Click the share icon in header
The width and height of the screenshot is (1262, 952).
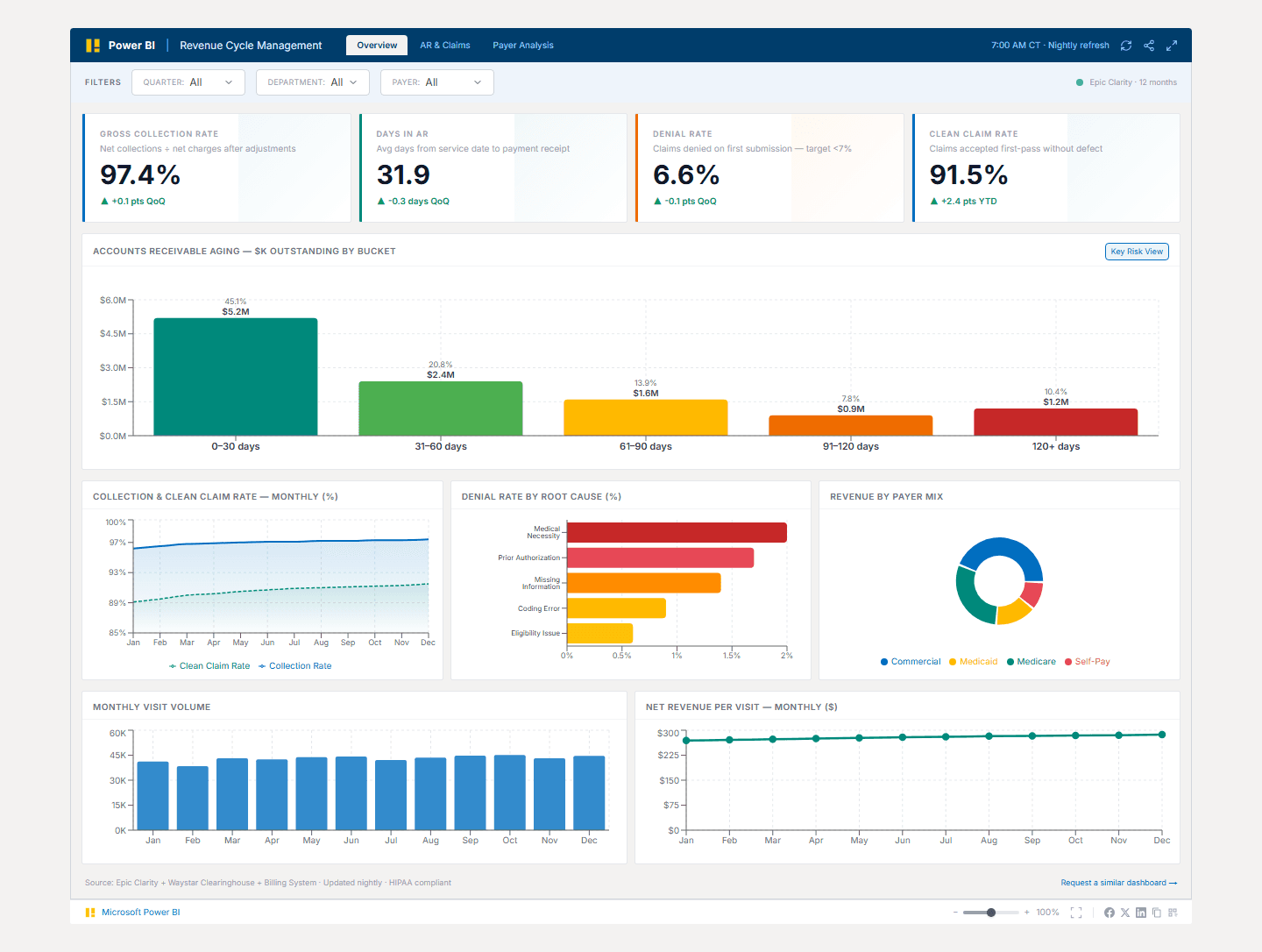click(x=1149, y=46)
